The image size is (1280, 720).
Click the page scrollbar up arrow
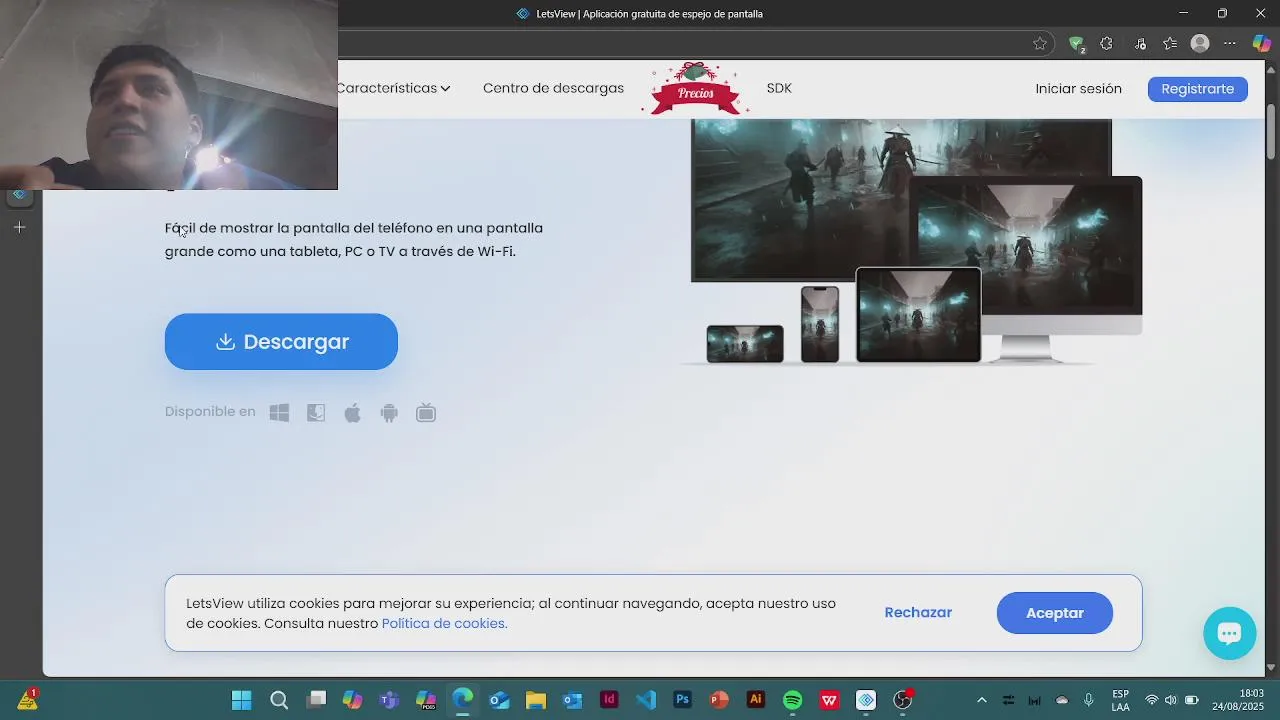click(x=1271, y=68)
